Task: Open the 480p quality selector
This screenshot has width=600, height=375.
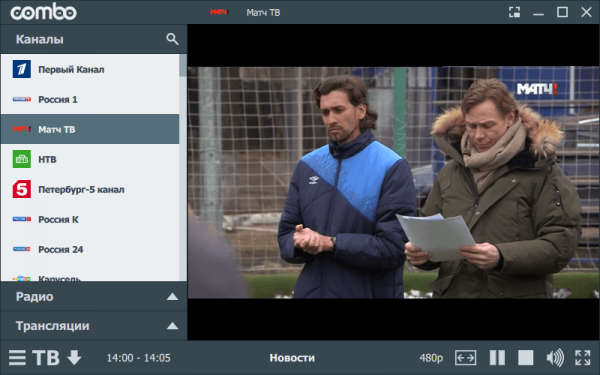Action: [x=431, y=358]
